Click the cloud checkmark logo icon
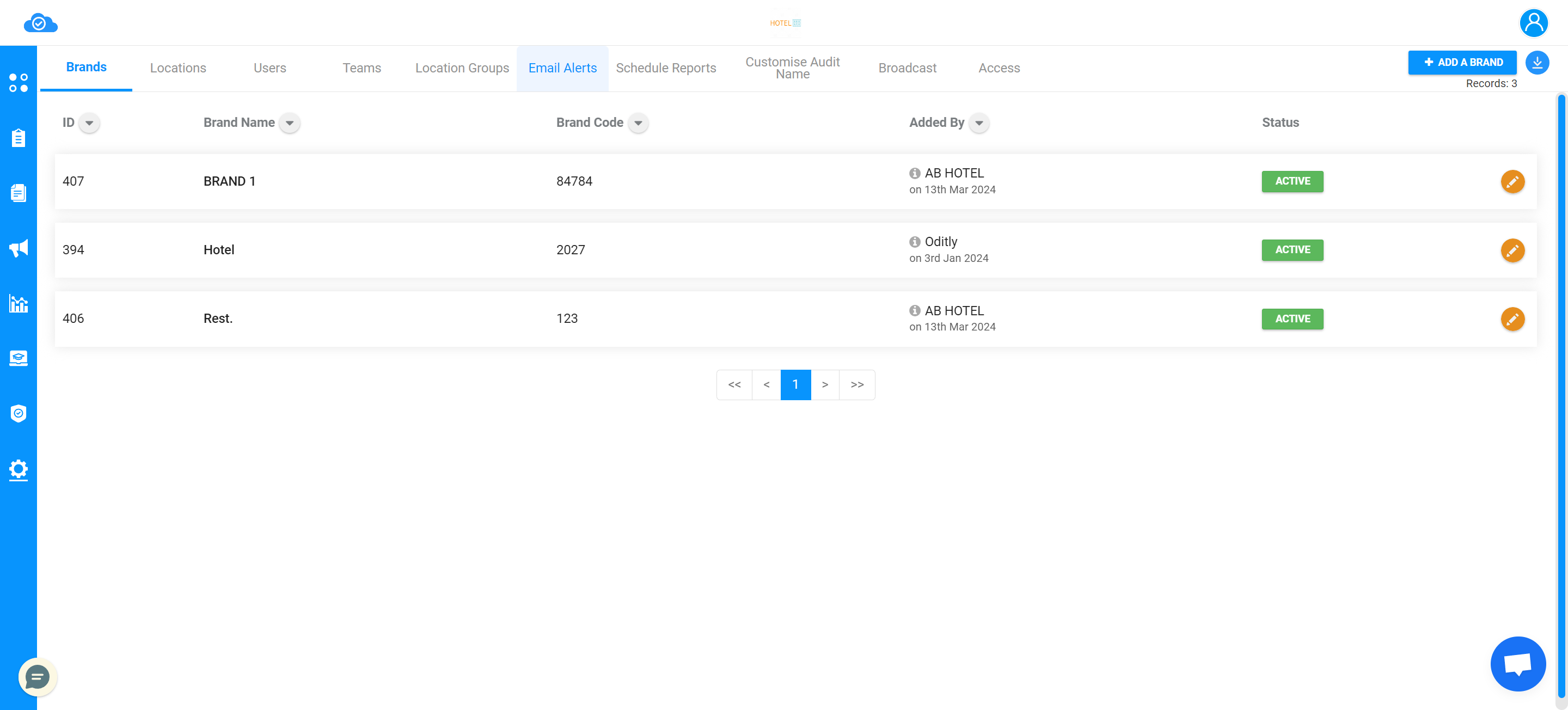Viewport: 1568px width, 710px height. [40, 23]
